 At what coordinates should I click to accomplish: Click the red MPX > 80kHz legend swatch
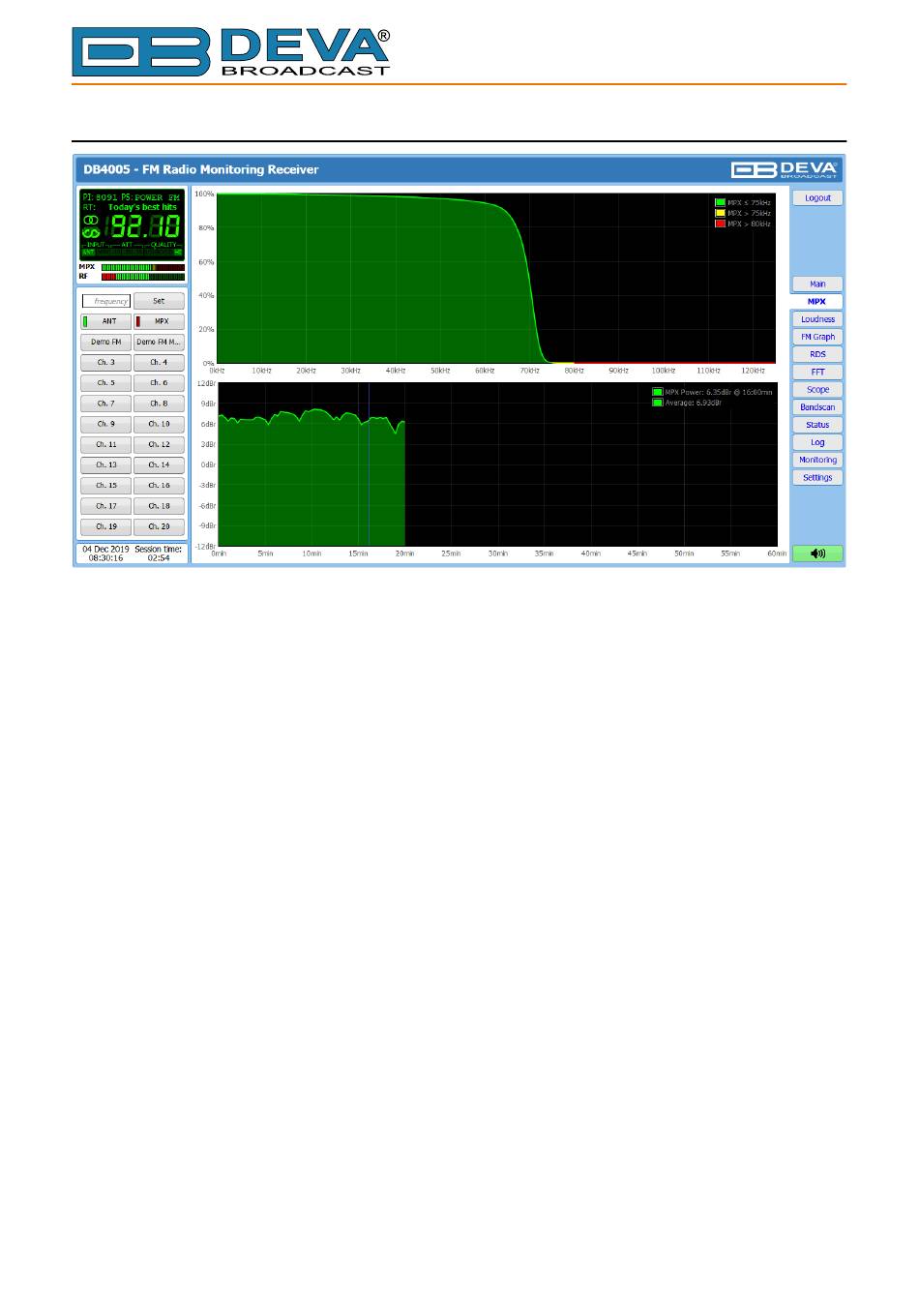coord(720,224)
